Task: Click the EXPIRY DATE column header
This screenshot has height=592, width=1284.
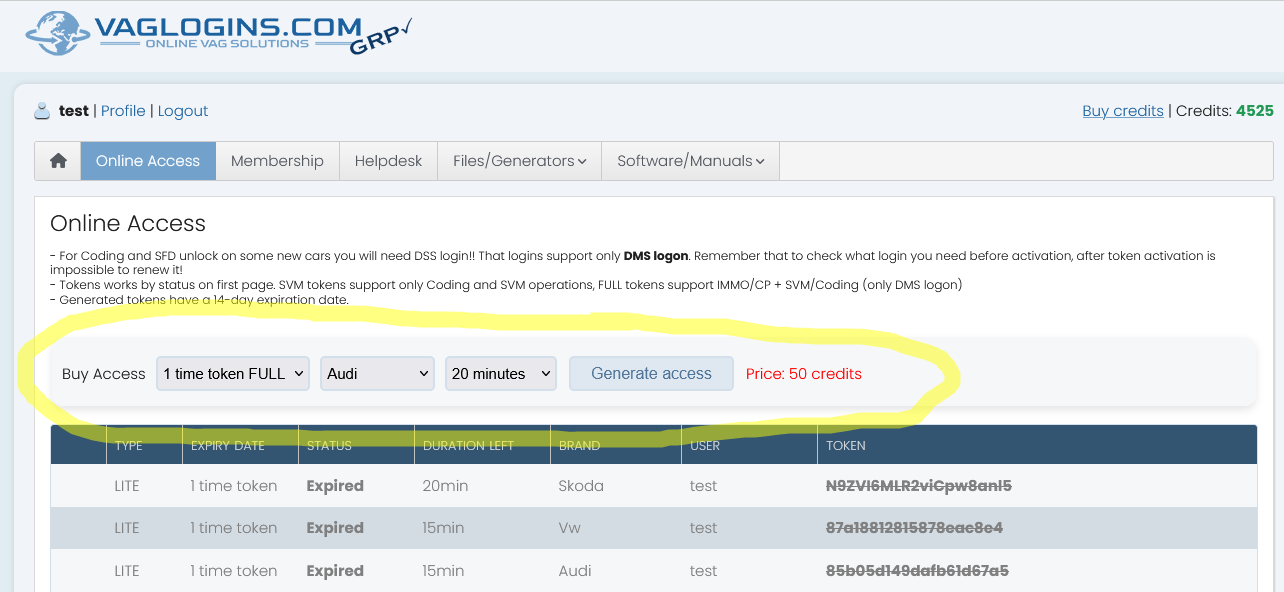Action: (x=228, y=446)
